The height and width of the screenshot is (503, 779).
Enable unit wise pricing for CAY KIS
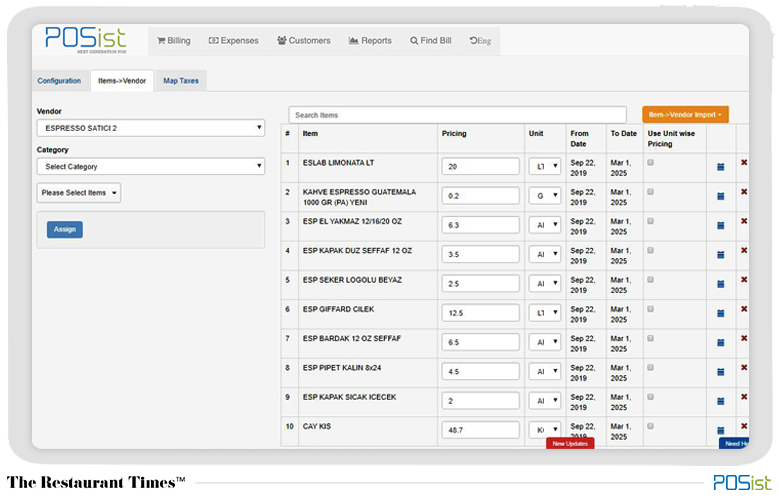[x=650, y=426]
